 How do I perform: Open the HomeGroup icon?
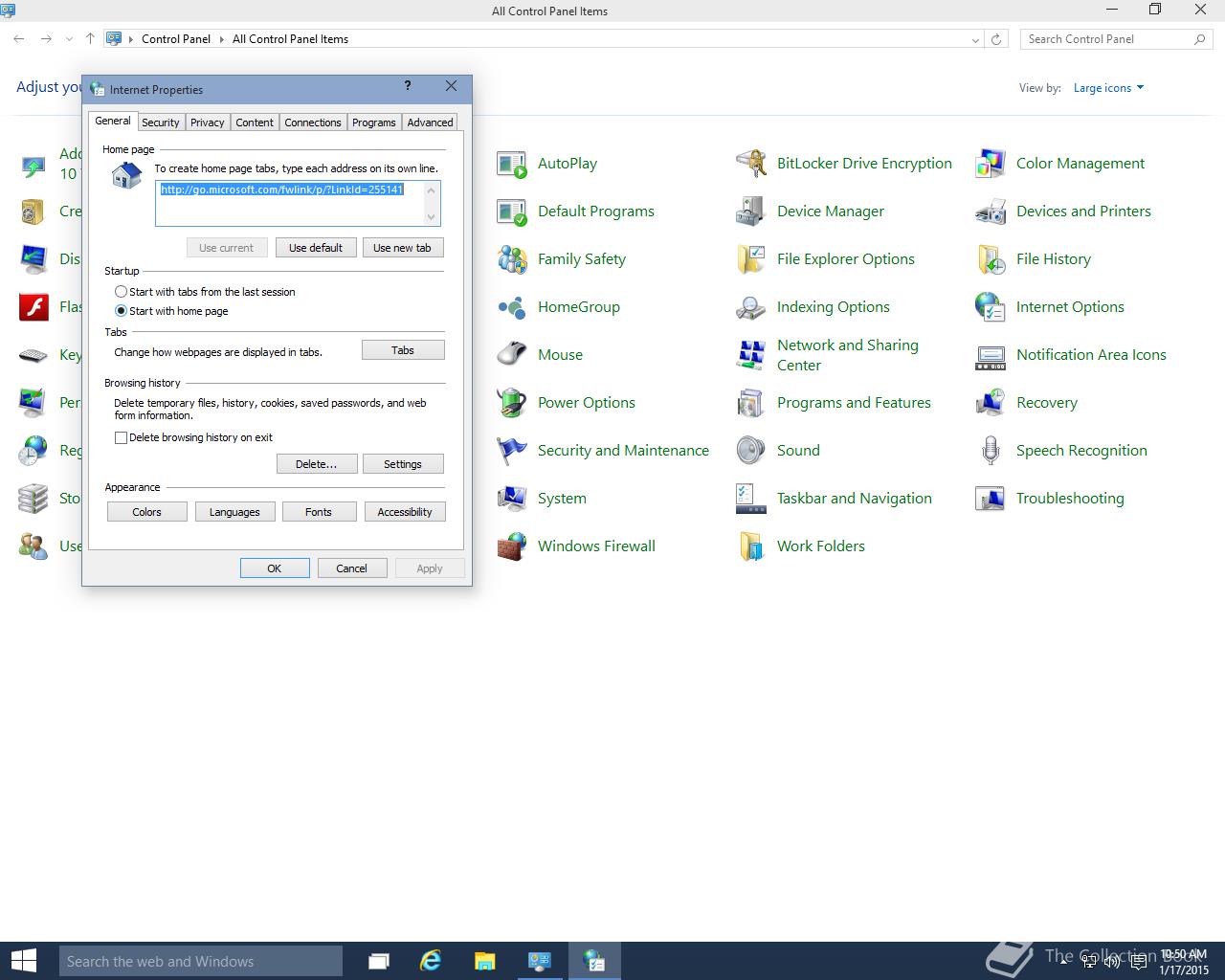pyautogui.click(x=512, y=307)
